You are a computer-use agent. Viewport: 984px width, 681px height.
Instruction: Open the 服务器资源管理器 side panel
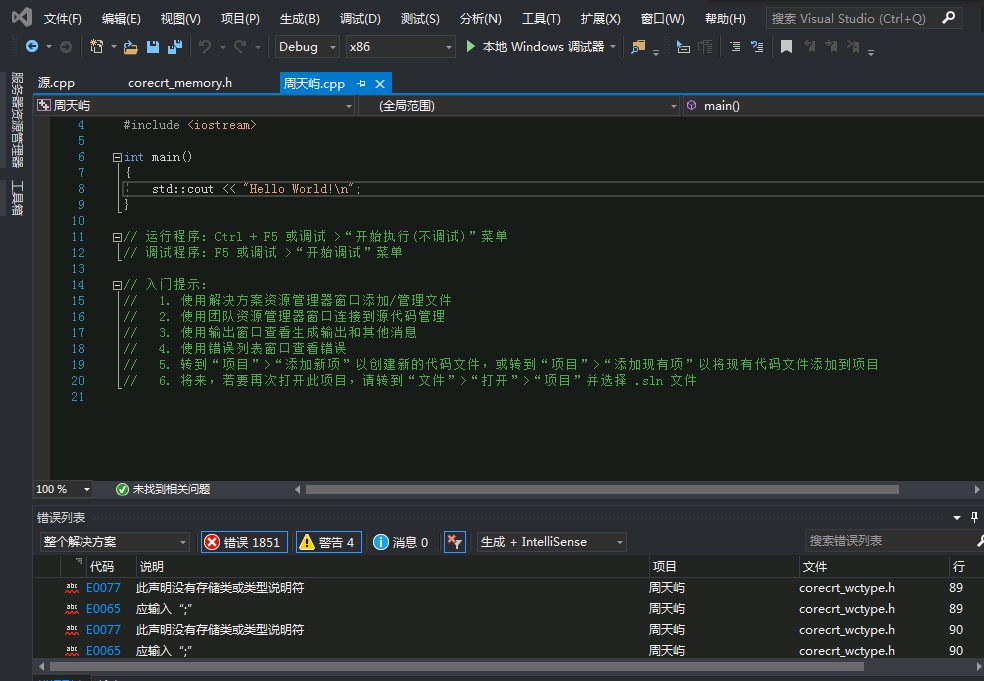pos(17,120)
